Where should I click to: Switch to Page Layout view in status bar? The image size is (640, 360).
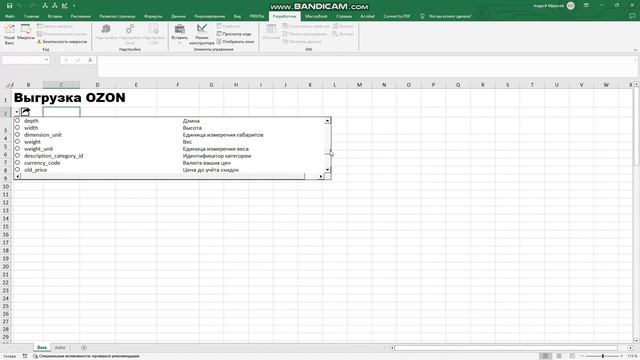point(559,356)
